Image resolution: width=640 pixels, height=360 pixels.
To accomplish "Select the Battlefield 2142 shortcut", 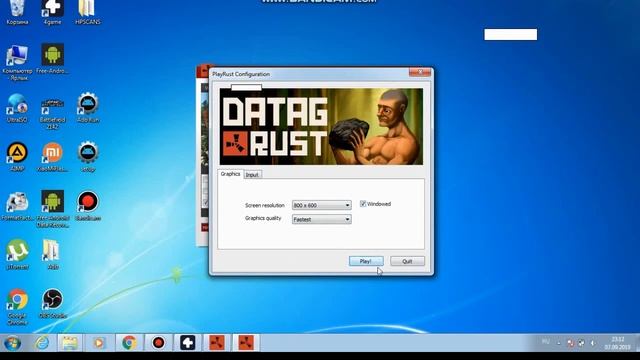I will click(52, 112).
